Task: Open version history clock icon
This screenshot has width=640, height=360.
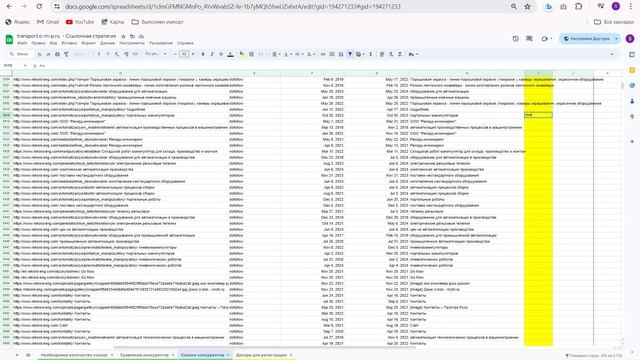Action: (516, 39)
